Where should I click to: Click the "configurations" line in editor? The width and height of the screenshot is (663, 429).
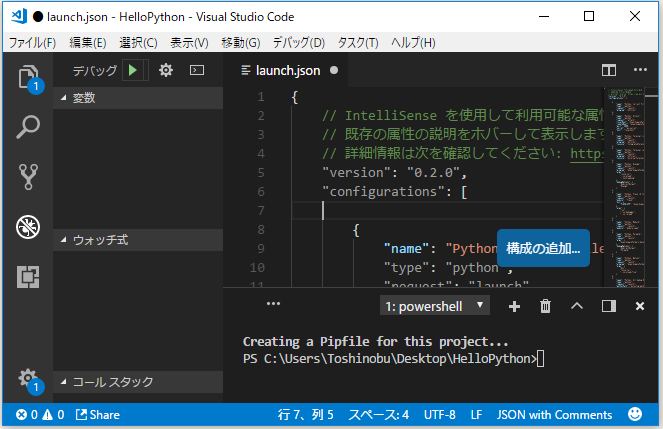[395, 191]
